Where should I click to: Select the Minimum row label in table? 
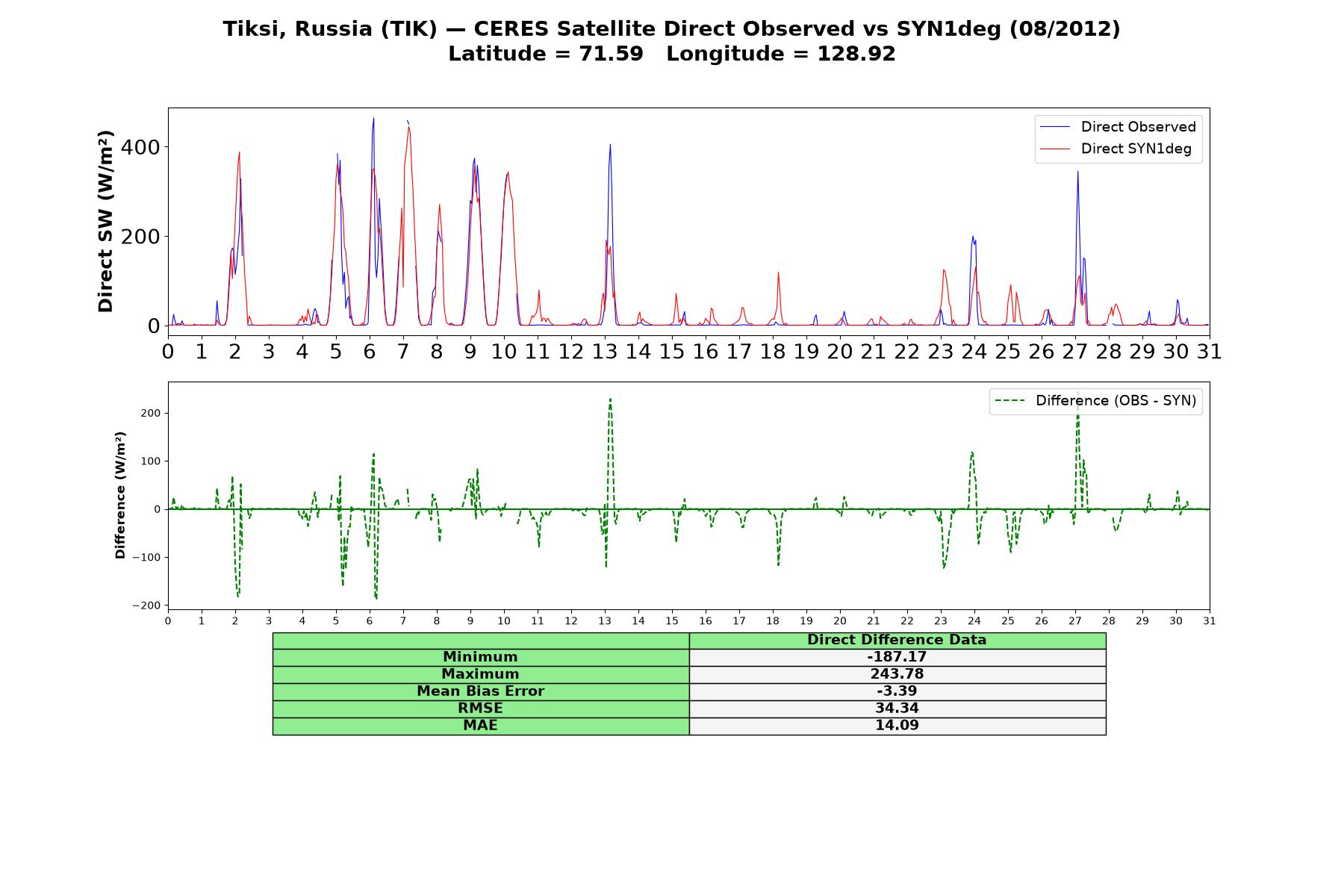pos(480,657)
